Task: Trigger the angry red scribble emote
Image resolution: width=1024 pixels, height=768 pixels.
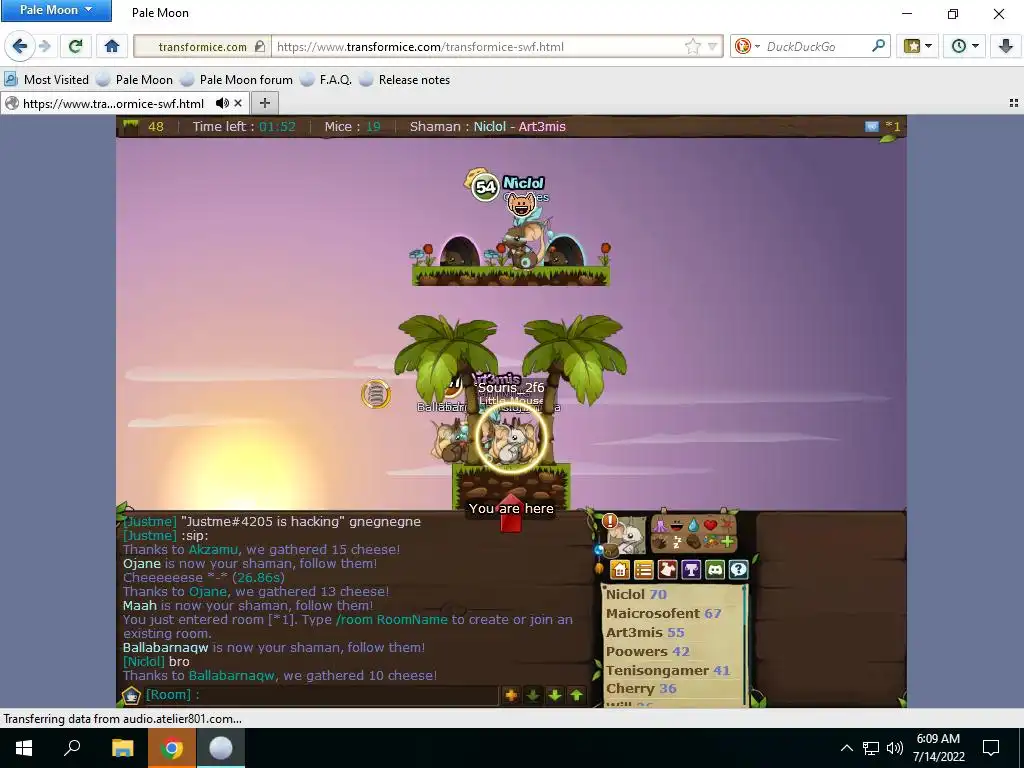Action: (x=727, y=524)
